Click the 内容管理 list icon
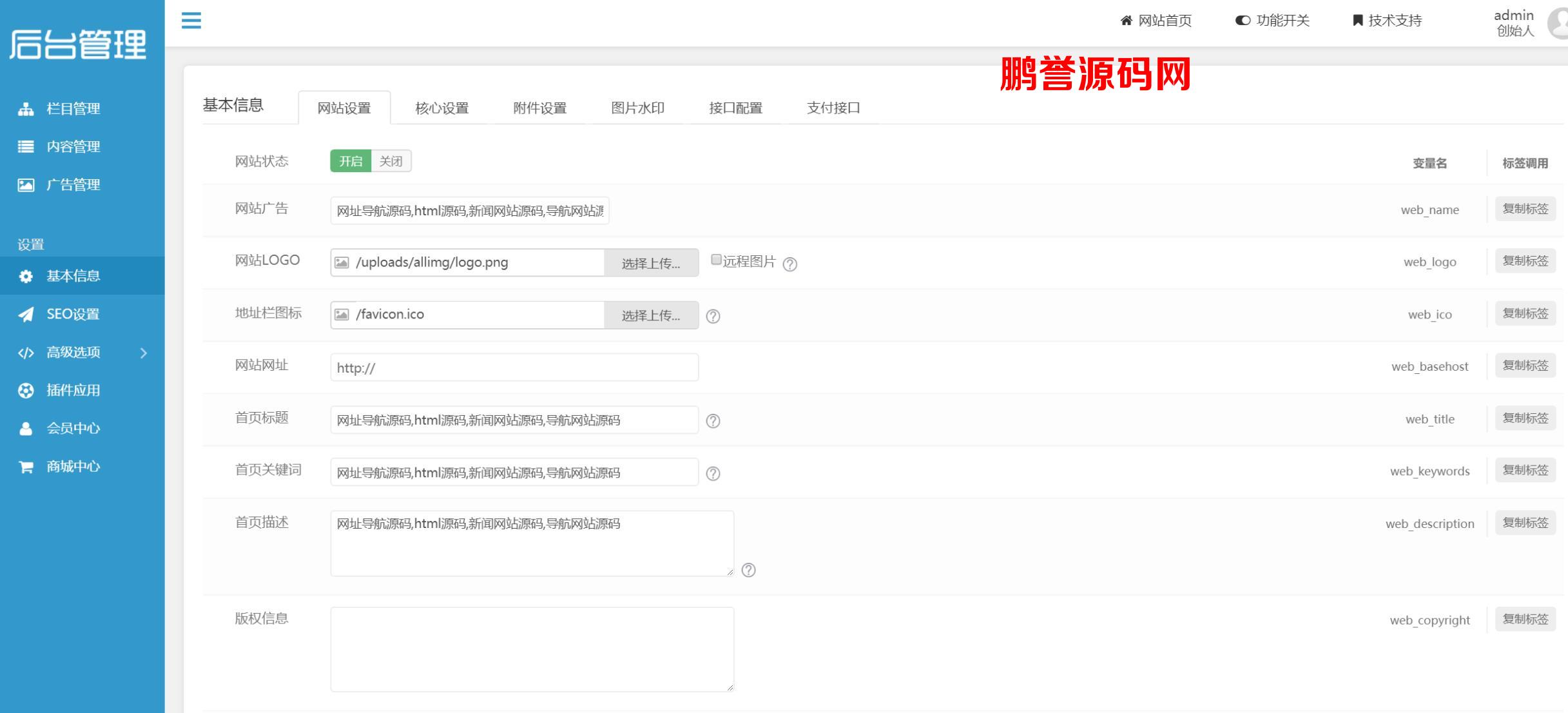 coord(26,147)
